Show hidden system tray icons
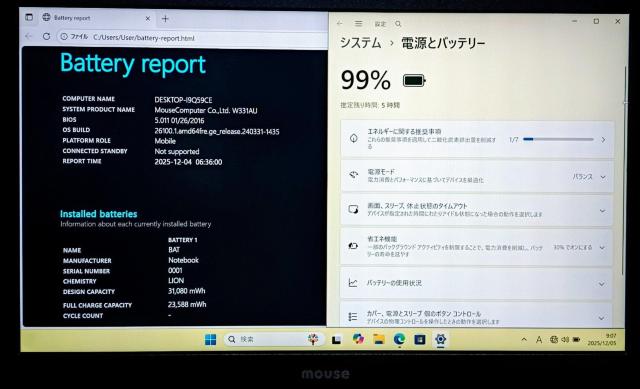Viewport: 640px width, 389px height. tap(524, 339)
